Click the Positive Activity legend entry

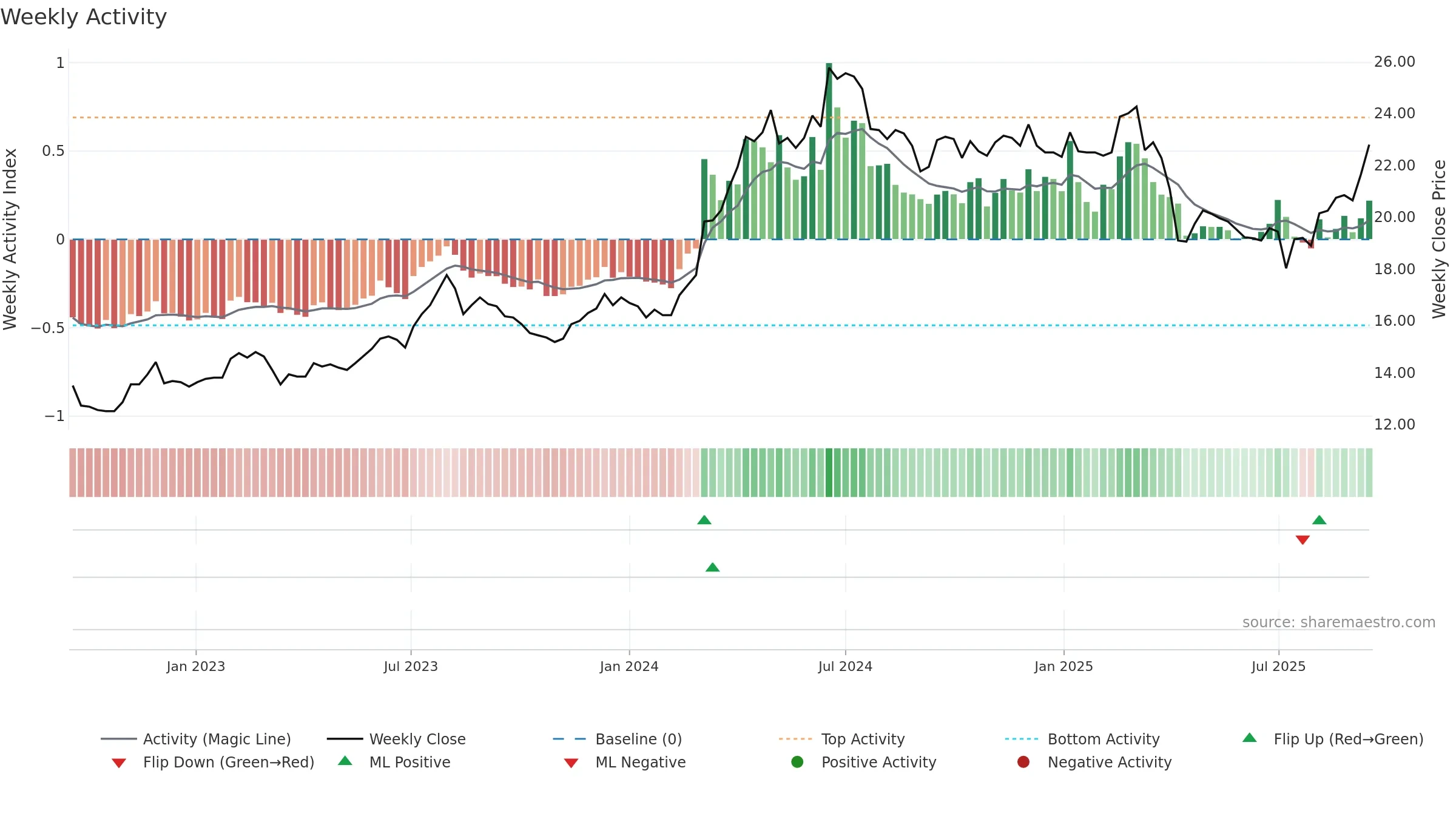point(864,762)
